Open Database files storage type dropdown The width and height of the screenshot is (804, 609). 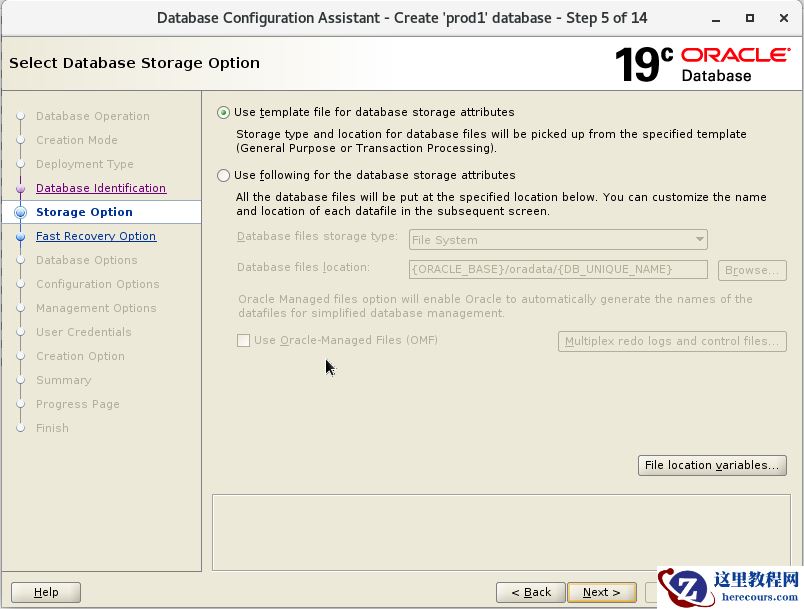click(x=558, y=240)
